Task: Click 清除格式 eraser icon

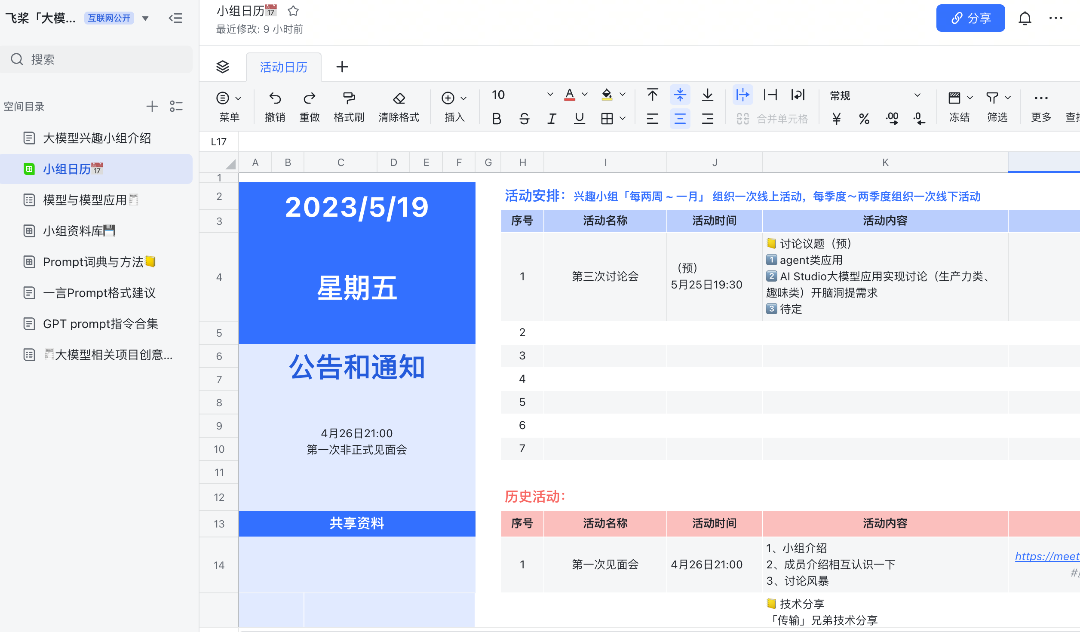Action: point(399,98)
